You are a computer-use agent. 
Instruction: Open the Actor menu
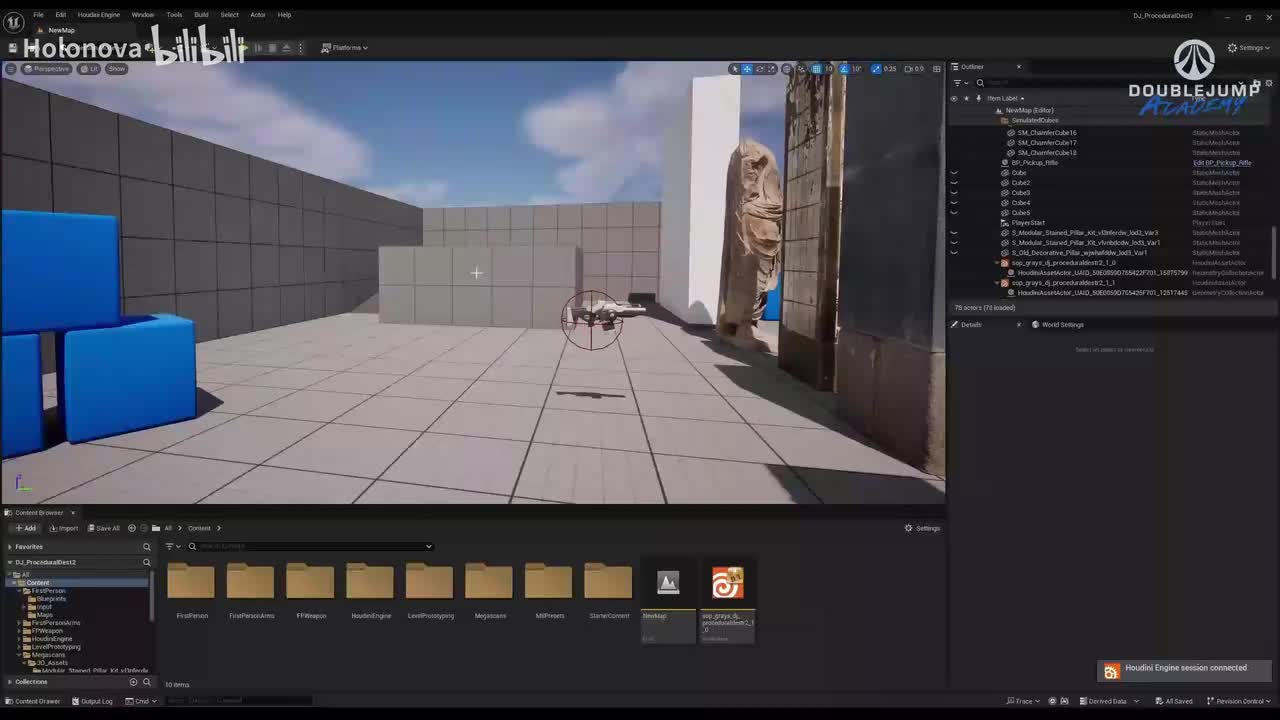[258, 15]
